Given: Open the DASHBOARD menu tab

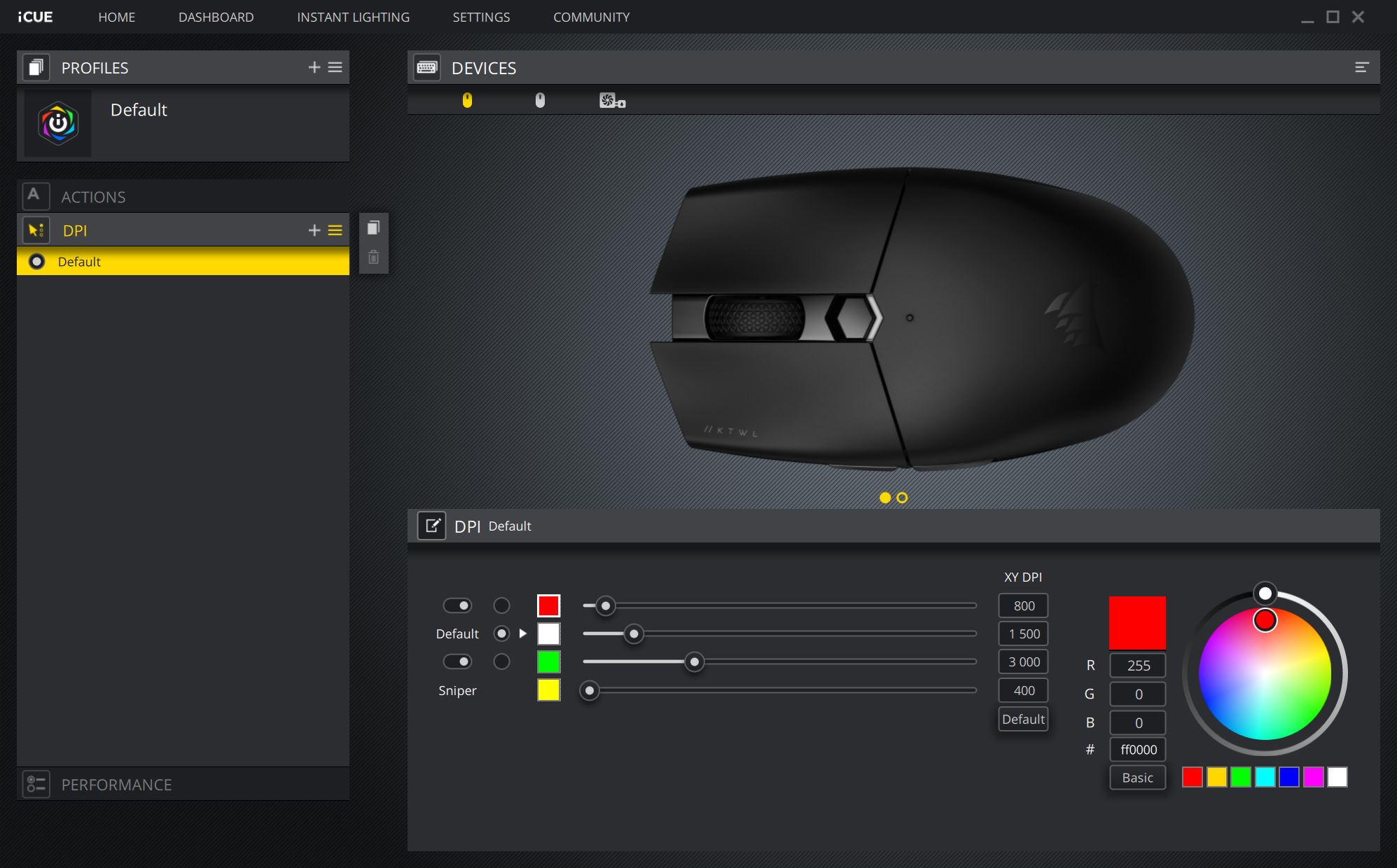Looking at the screenshot, I should (x=216, y=17).
